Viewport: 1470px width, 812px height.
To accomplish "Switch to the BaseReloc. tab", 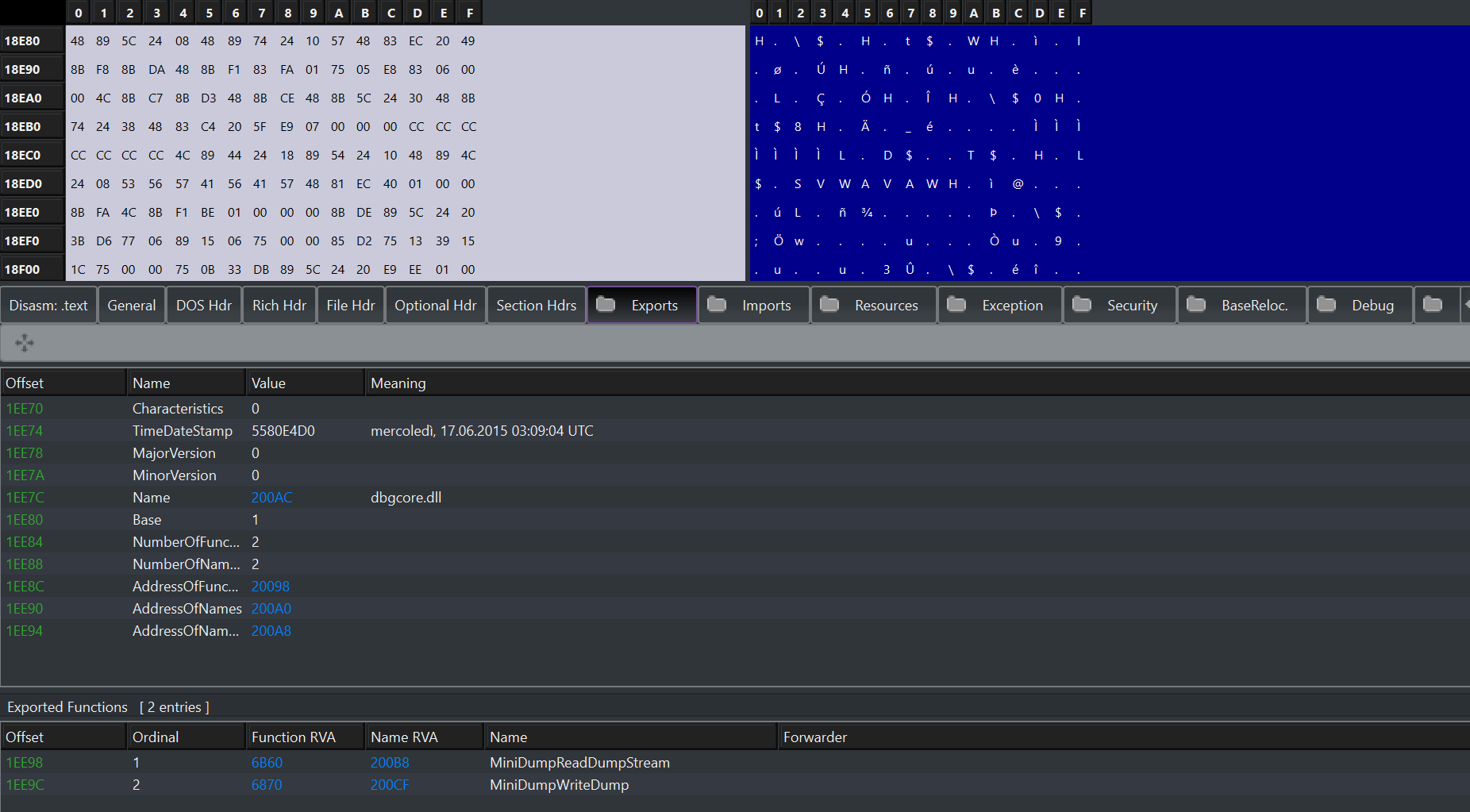I will [x=1242, y=306].
